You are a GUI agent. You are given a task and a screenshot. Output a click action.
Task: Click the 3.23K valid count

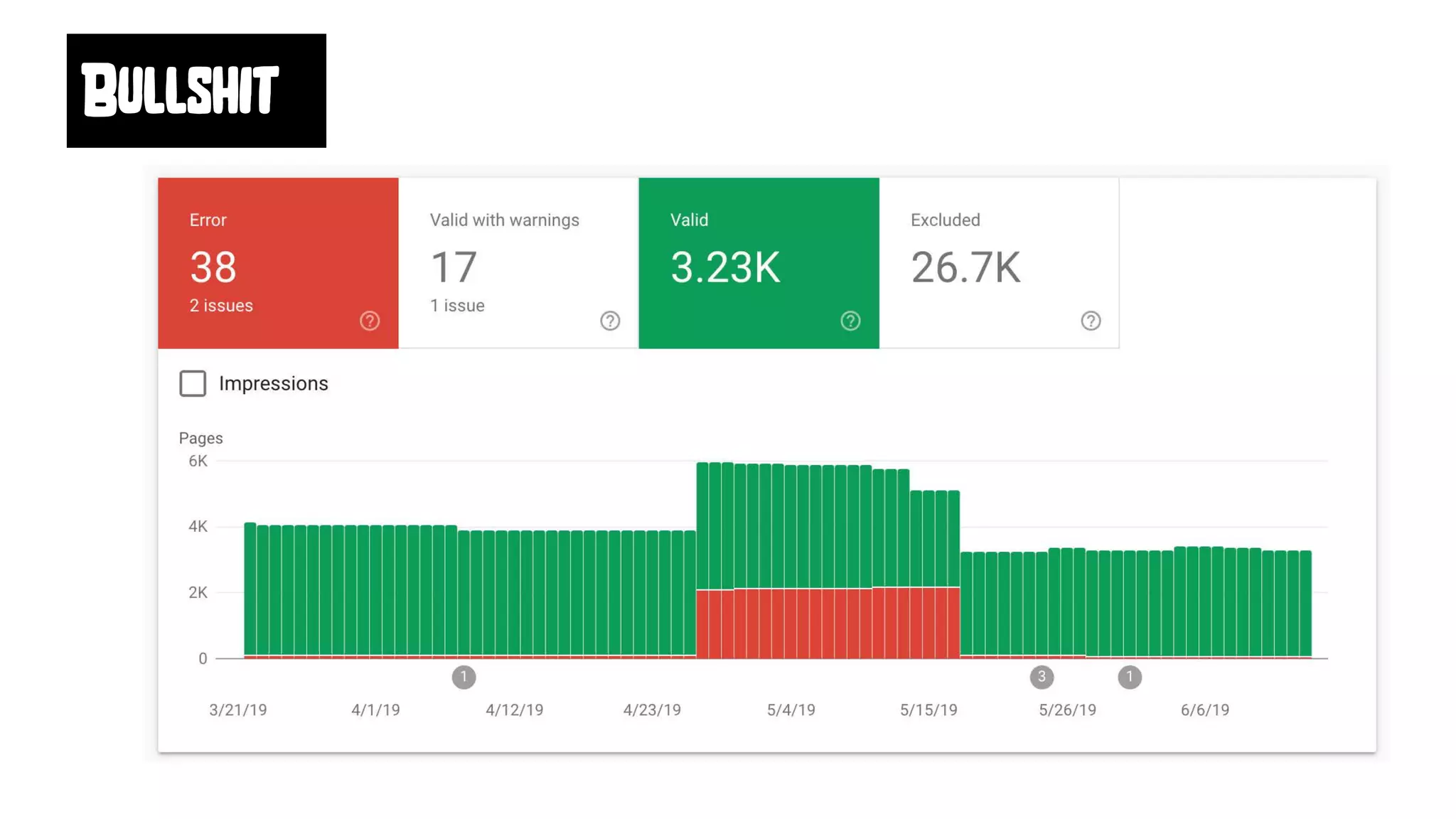(x=725, y=267)
